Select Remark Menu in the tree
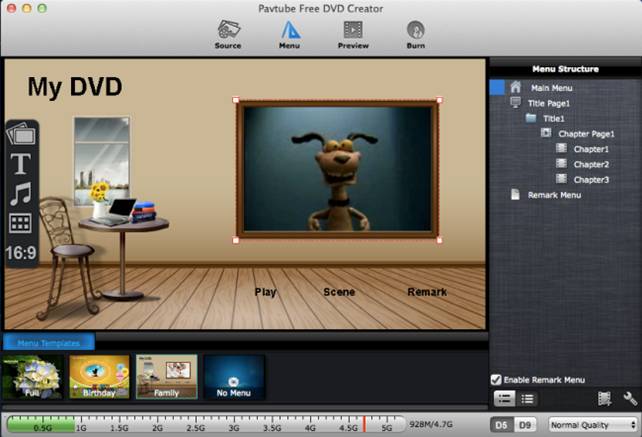Viewport: 642px width, 437px height. click(554, 195)
